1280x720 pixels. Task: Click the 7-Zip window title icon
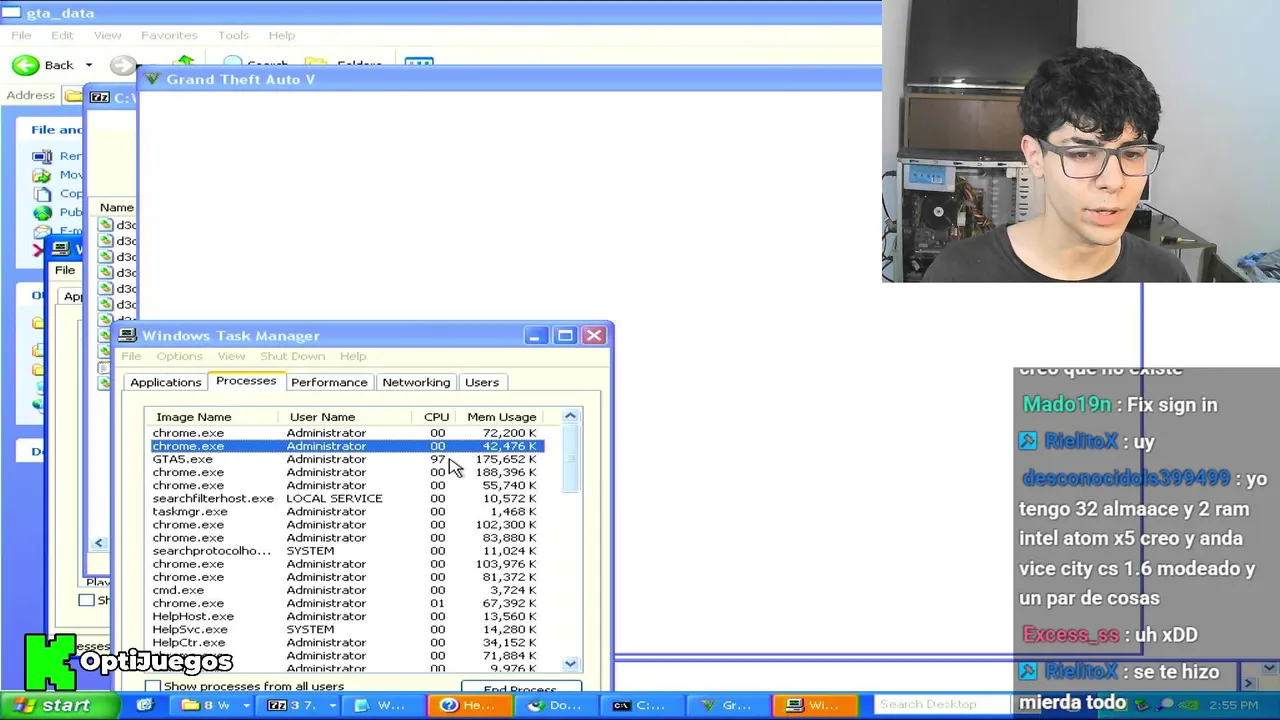pos(99,97)
